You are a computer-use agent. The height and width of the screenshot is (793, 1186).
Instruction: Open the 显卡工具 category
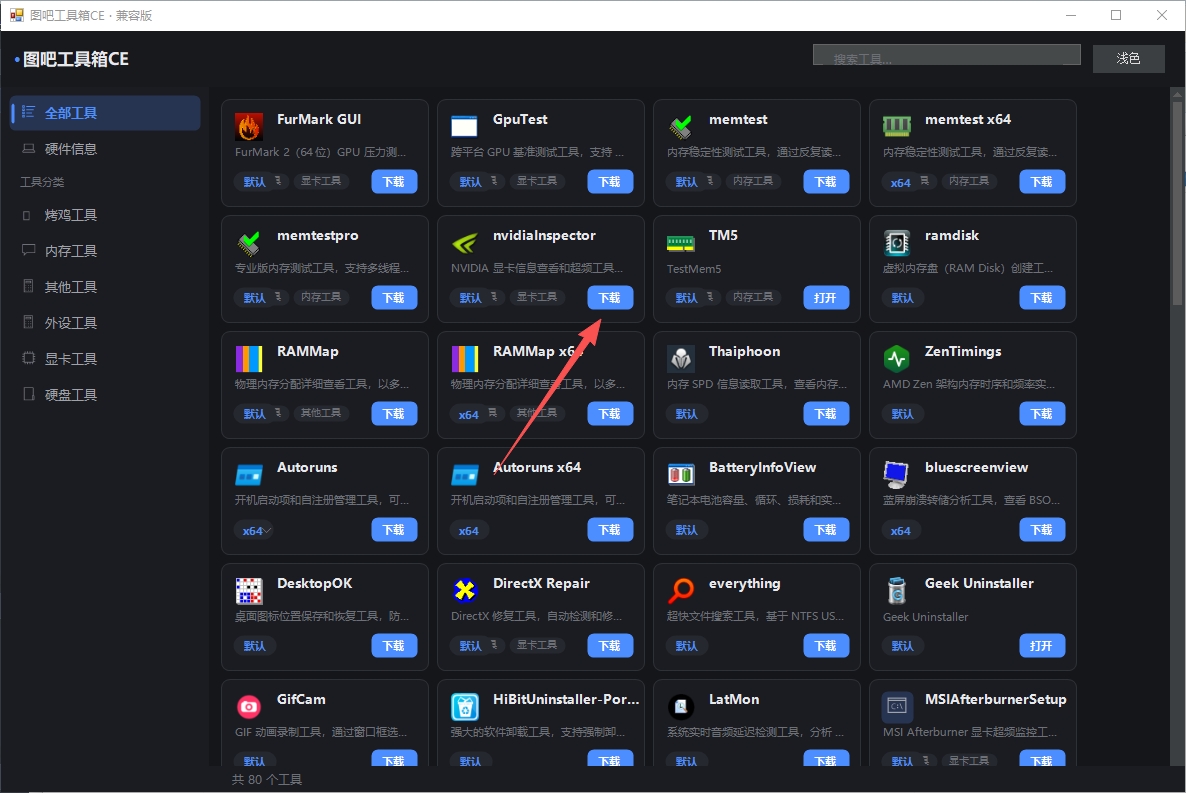(105, 359)
